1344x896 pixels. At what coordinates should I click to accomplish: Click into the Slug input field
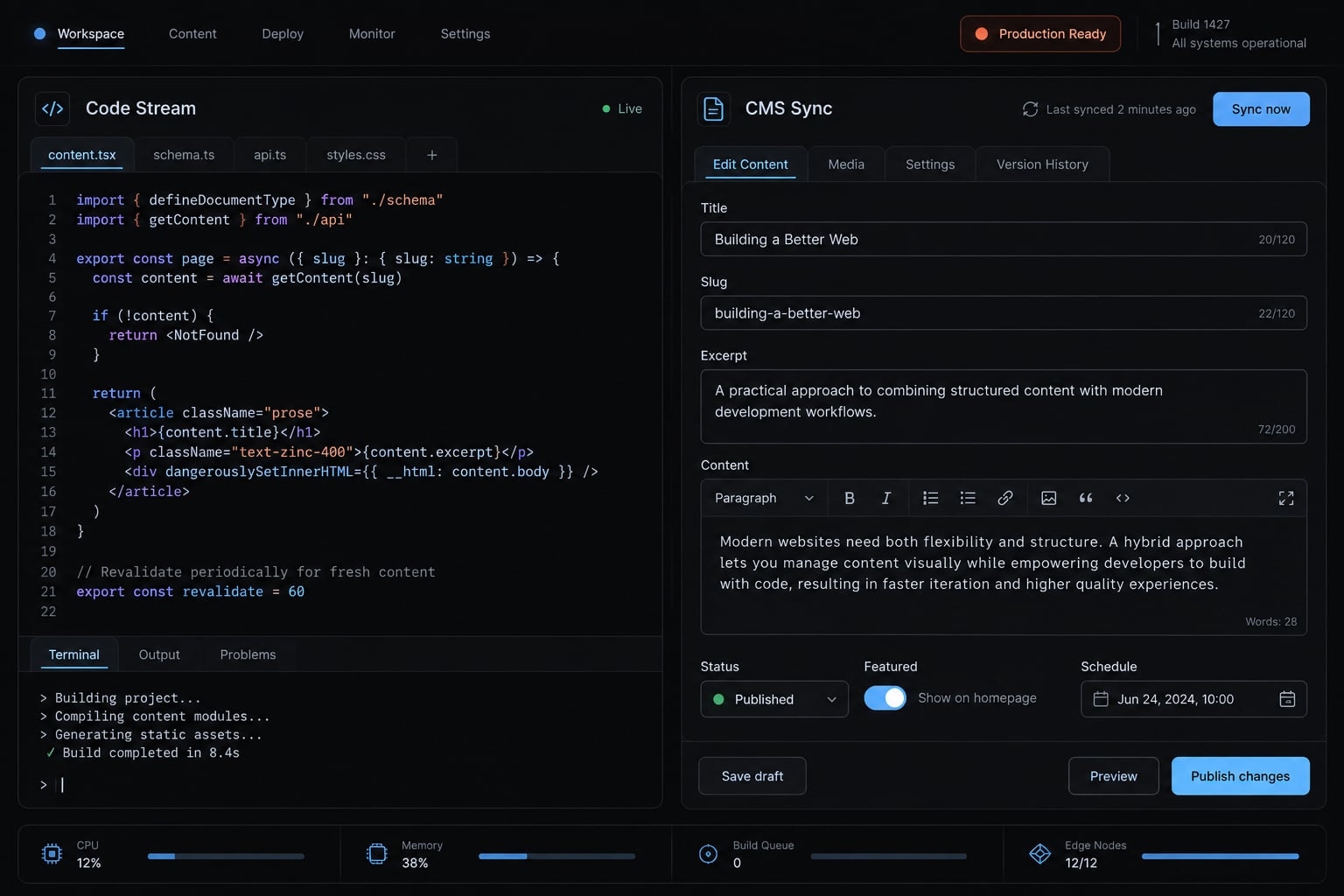(x=1004, y=313)
